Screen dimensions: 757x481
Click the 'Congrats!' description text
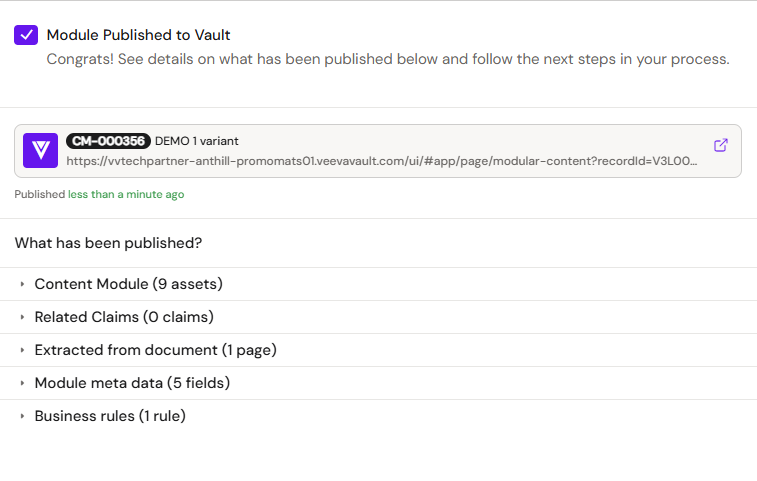click(x=388, y=59)
